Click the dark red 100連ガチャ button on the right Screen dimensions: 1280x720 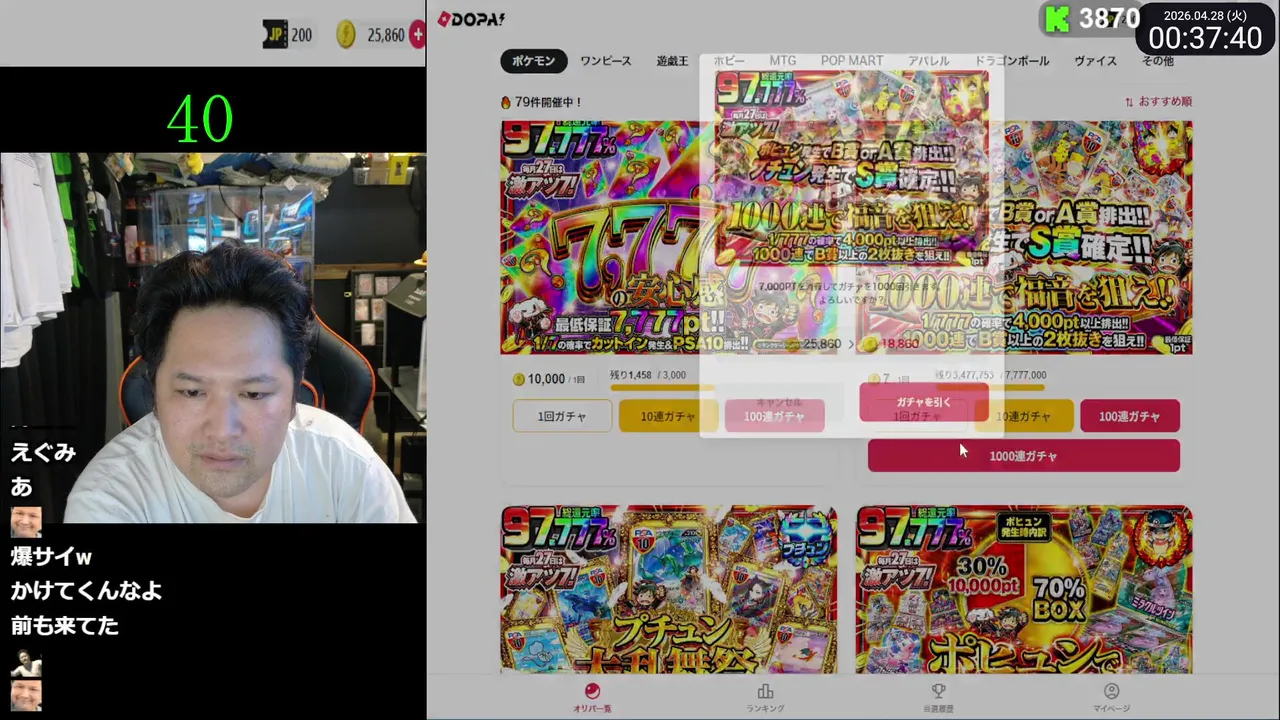click(x=1130, y=416)
